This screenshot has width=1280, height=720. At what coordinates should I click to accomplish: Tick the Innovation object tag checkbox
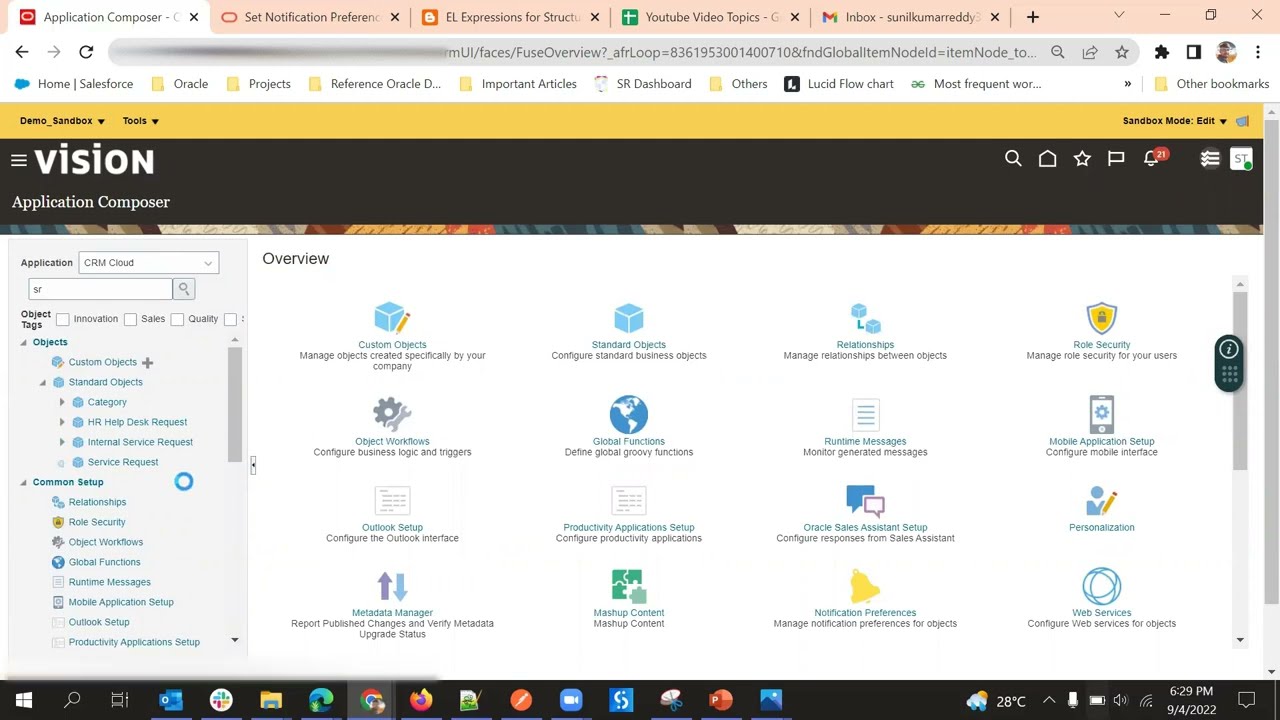point(63,319)
